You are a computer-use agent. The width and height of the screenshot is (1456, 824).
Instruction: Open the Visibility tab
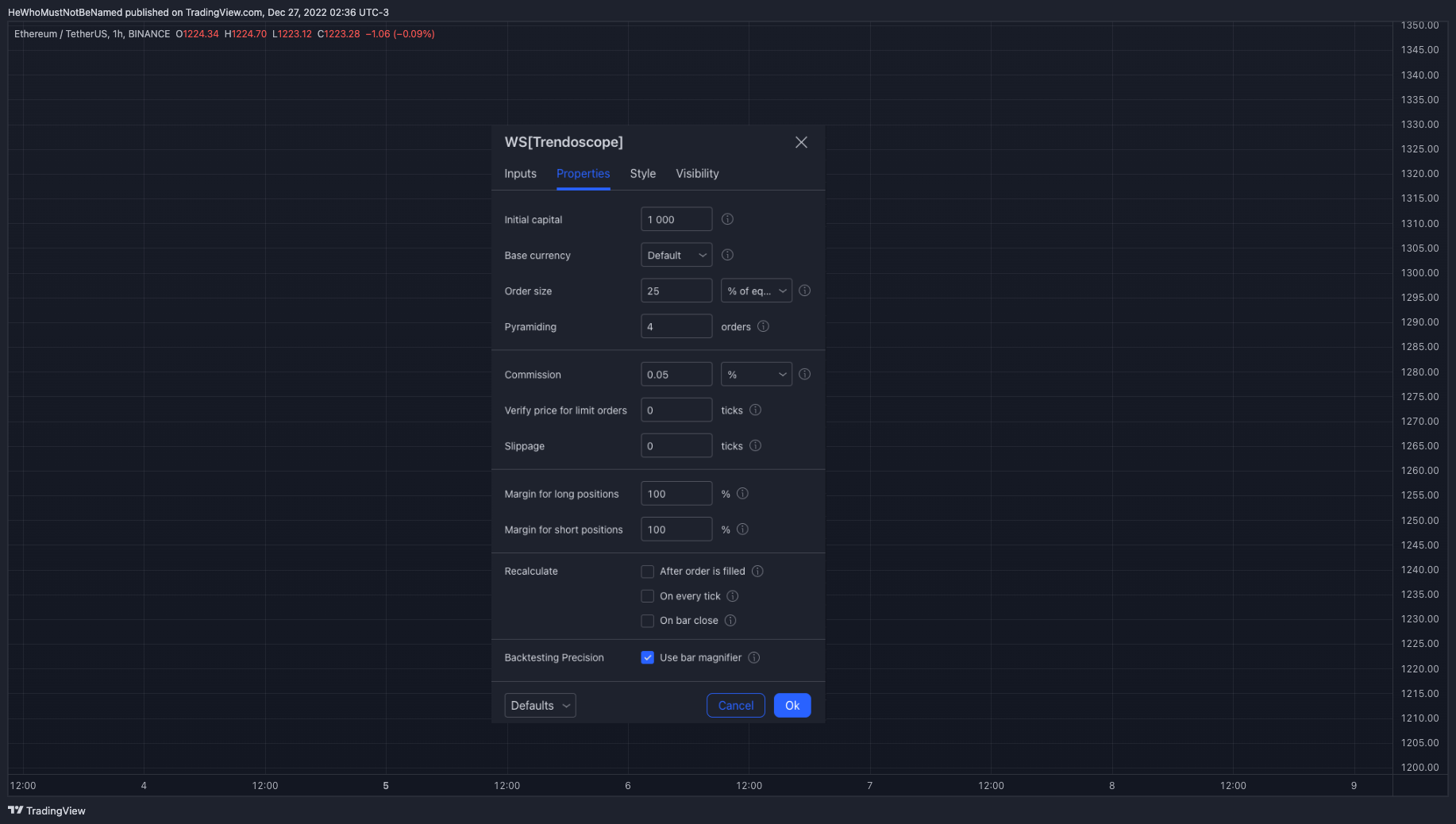[697, 173]
